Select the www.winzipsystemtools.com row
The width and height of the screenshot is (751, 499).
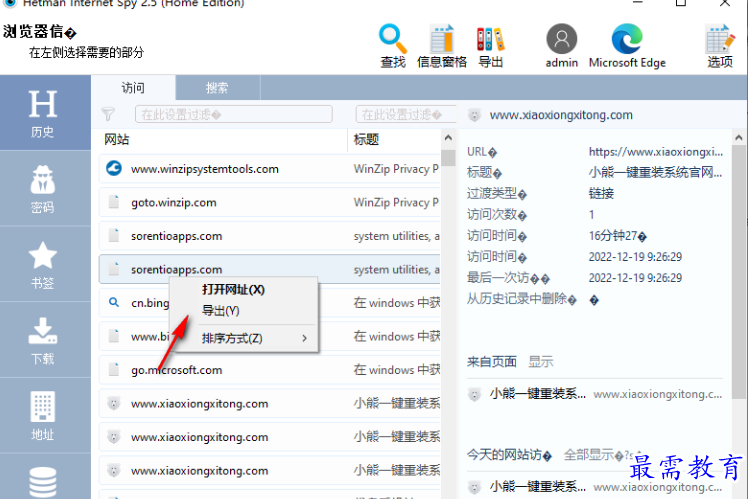[270, 169]
